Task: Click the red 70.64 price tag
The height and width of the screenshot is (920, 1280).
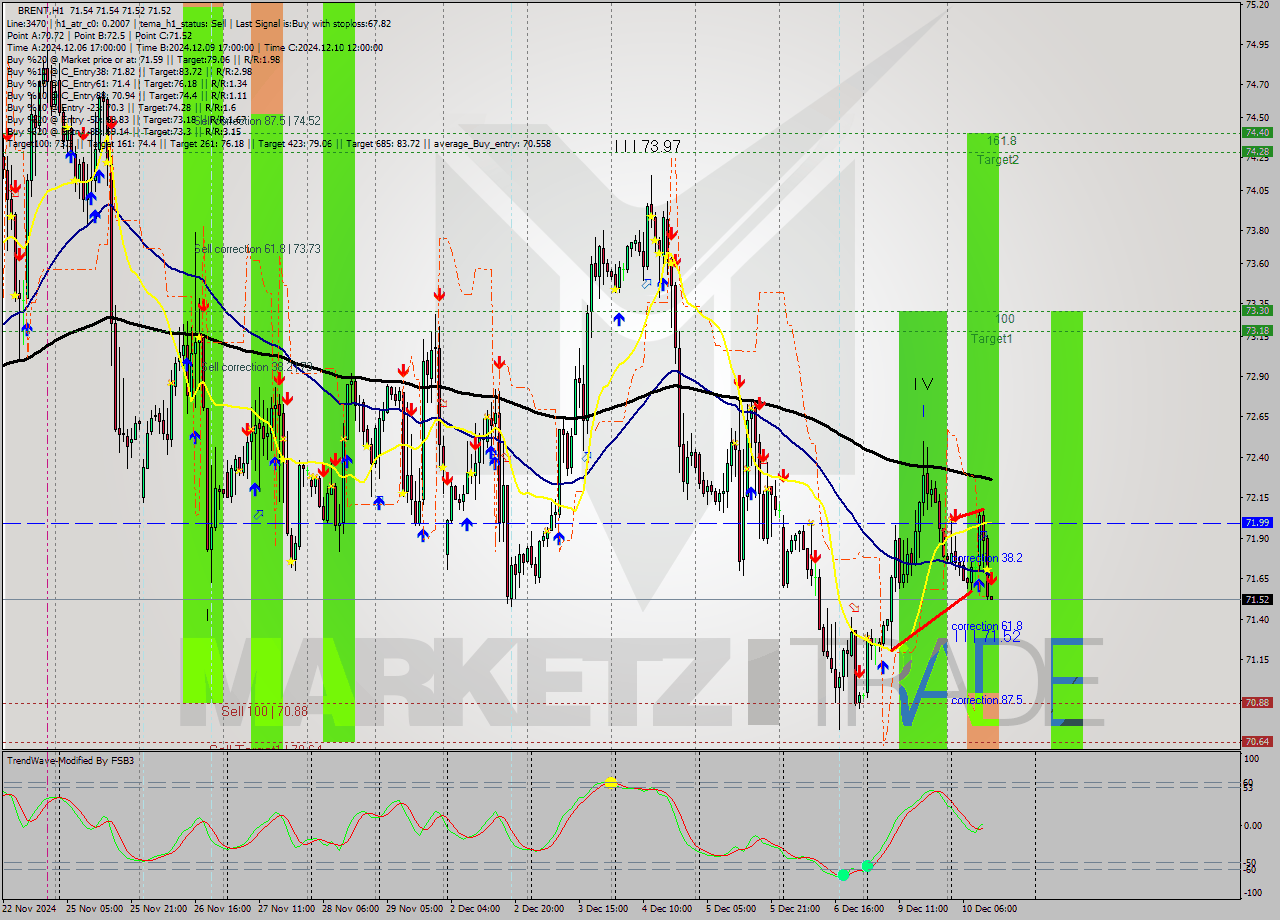Action: (x=1257, y=741)
